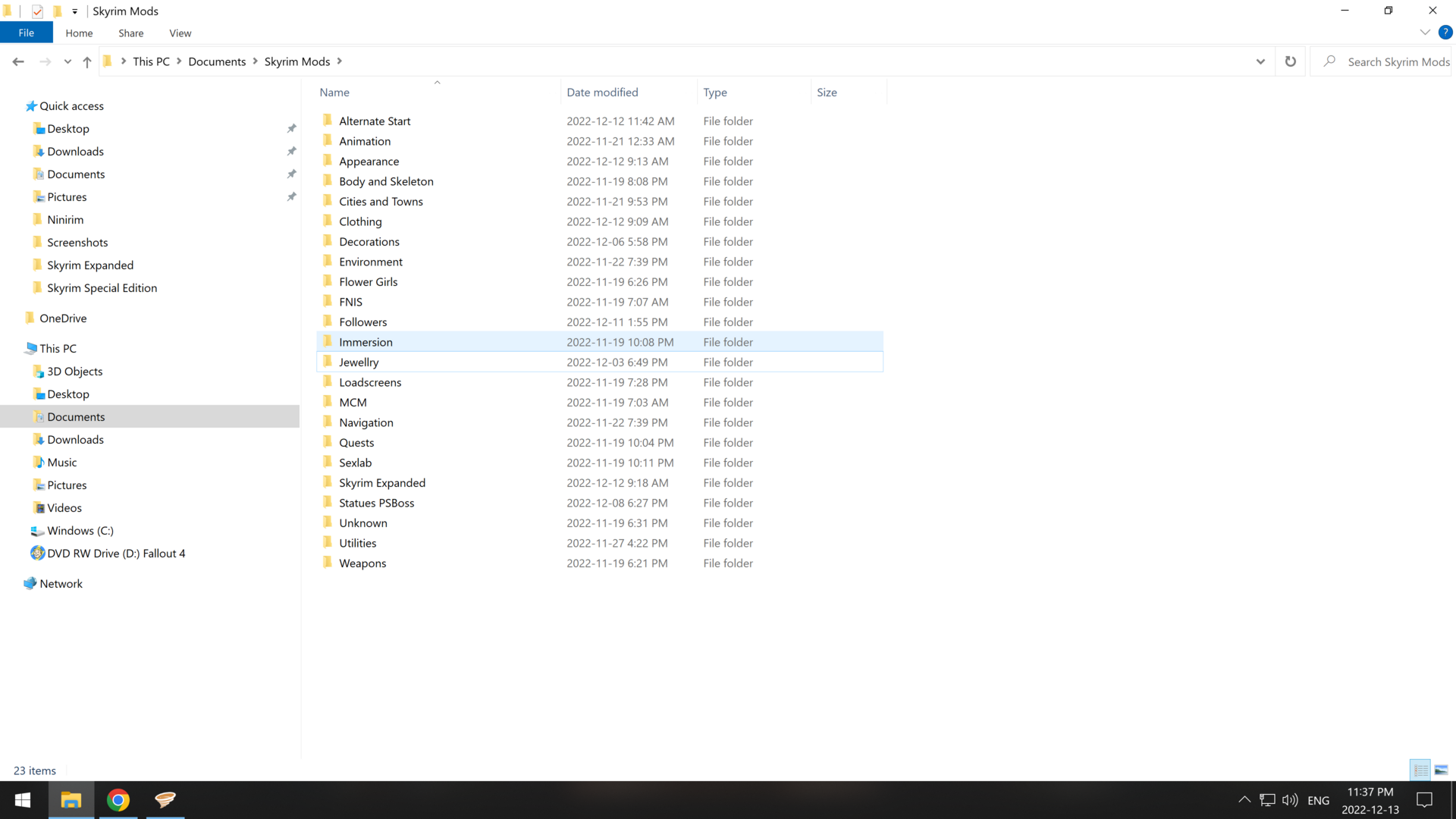Select the Skyrim Expanded folder in list
The image size is (1456, 819).
tap(600, 483)
